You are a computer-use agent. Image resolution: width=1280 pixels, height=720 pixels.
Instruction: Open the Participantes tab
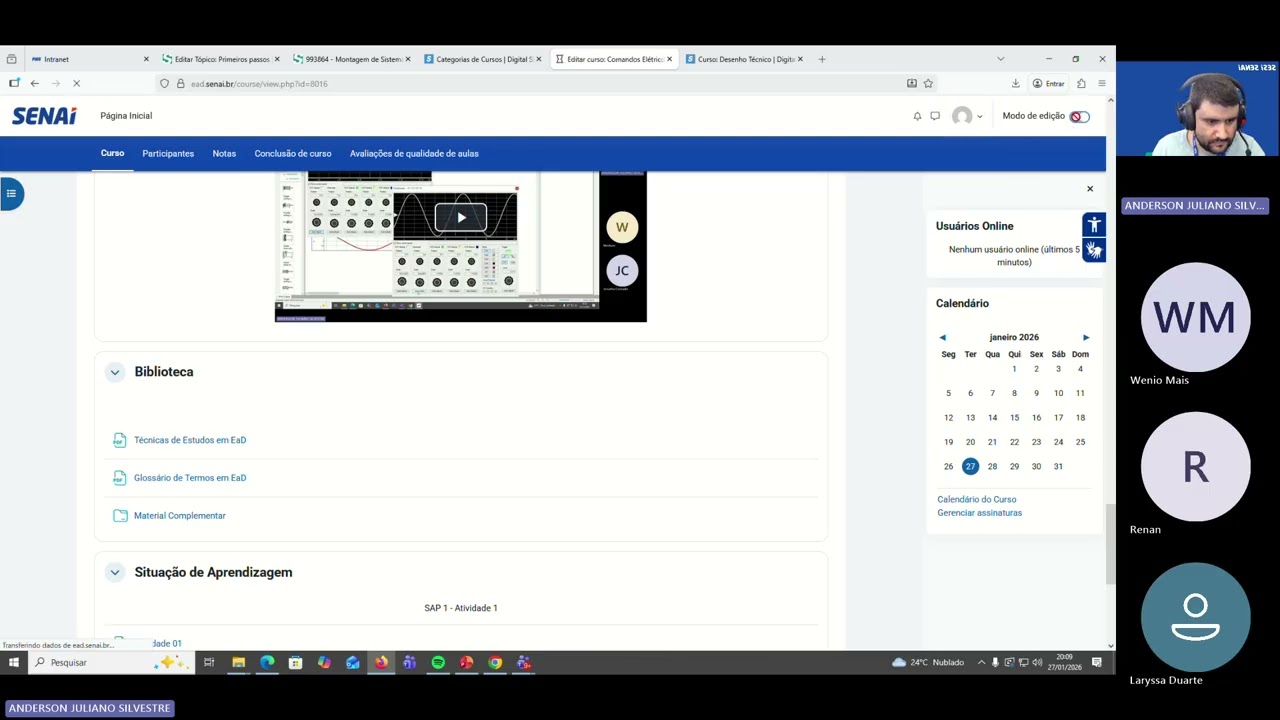168,153
